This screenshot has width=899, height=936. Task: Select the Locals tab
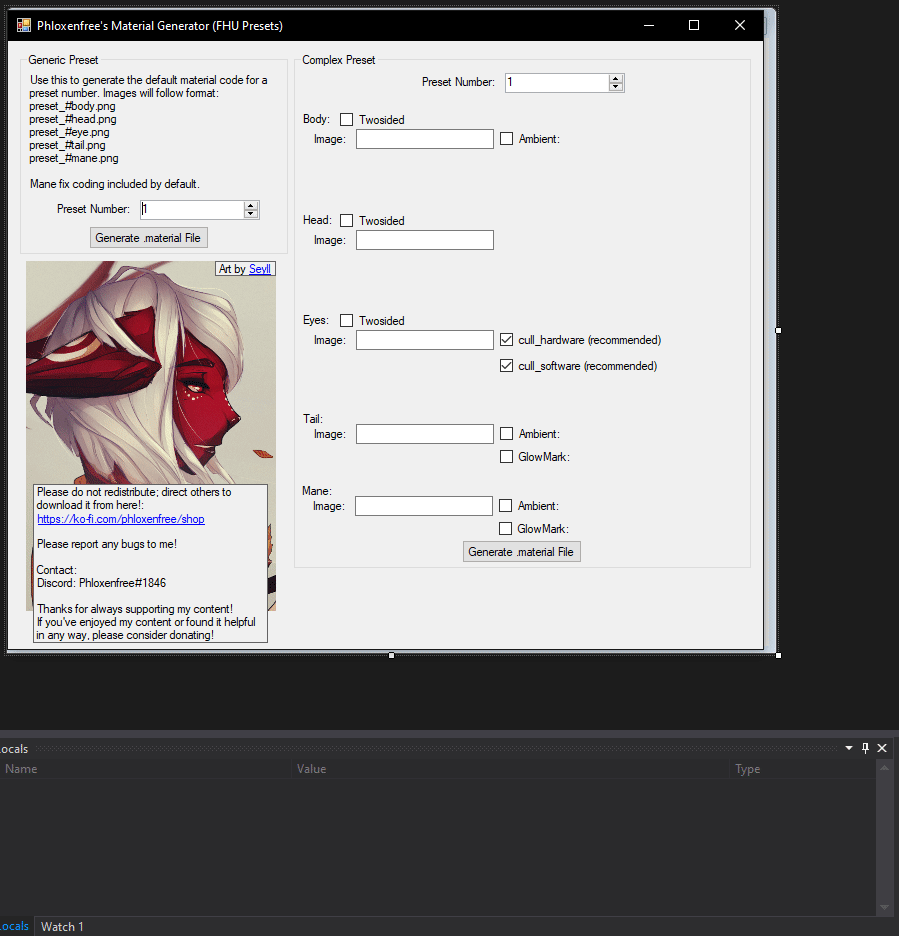(x=13, y=926)
